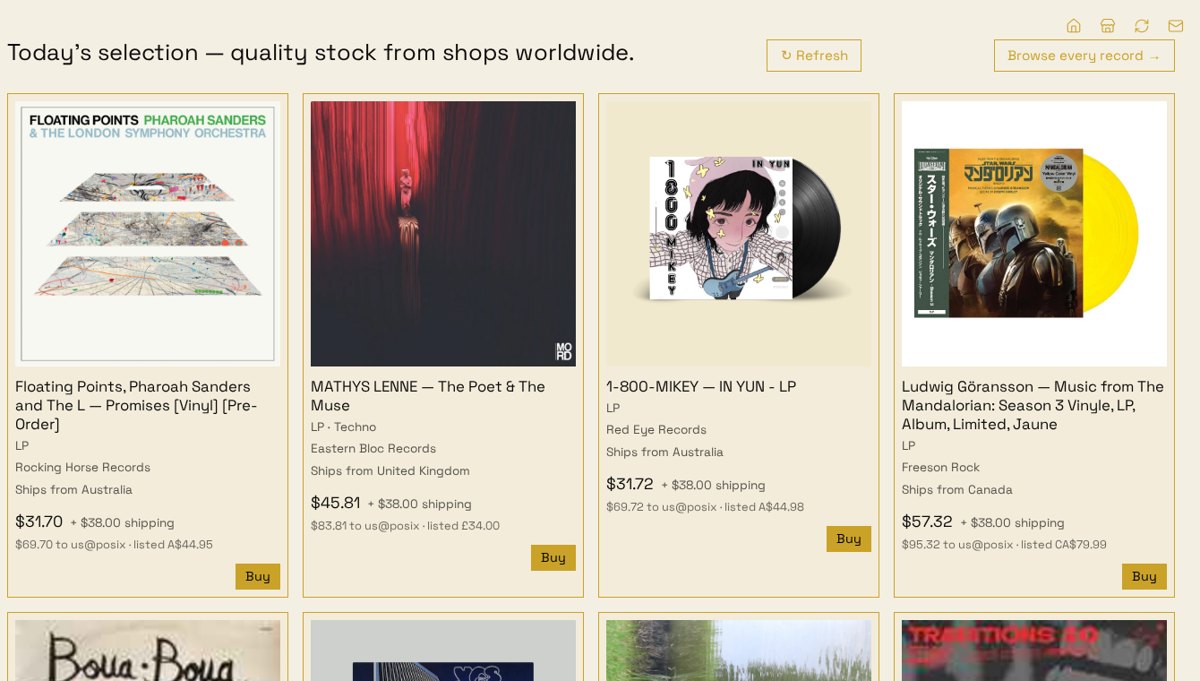This screenshot has height=681, width=1200.
Task: Buy the 1-800-MIKEY IN YUN LP
Action: 849,539
